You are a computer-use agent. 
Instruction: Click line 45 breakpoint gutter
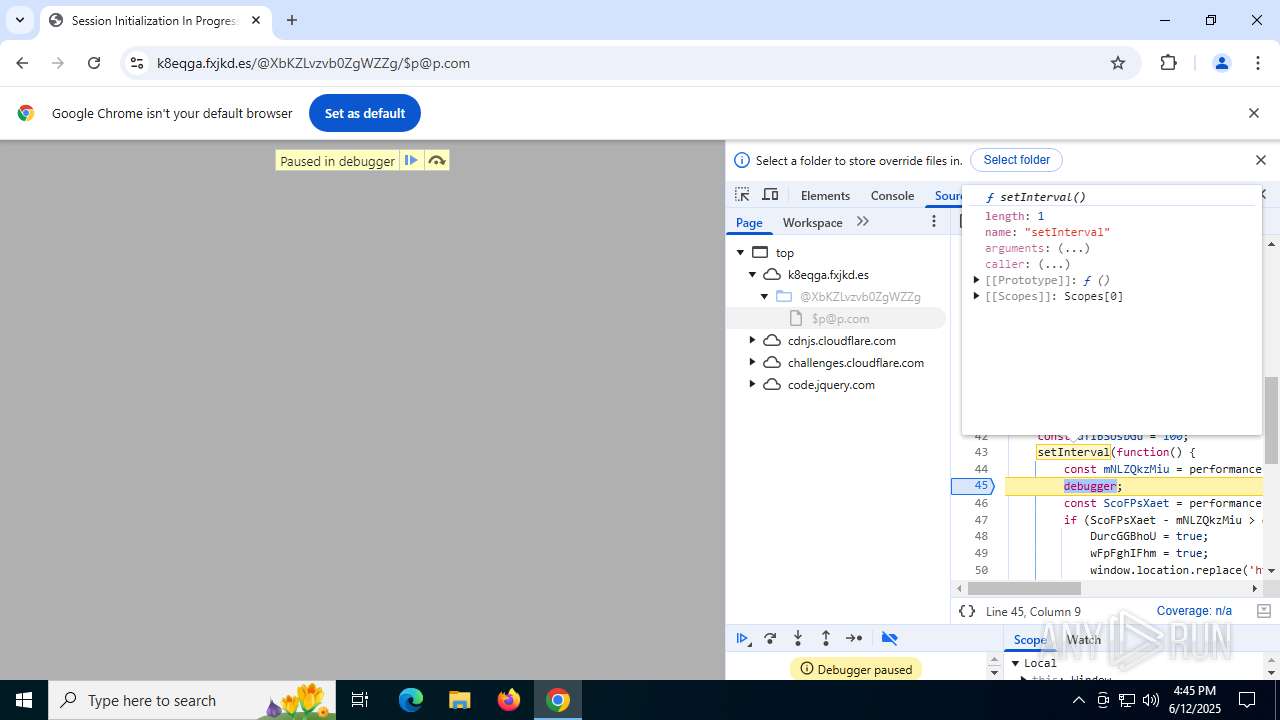click(x=972, y=486)
